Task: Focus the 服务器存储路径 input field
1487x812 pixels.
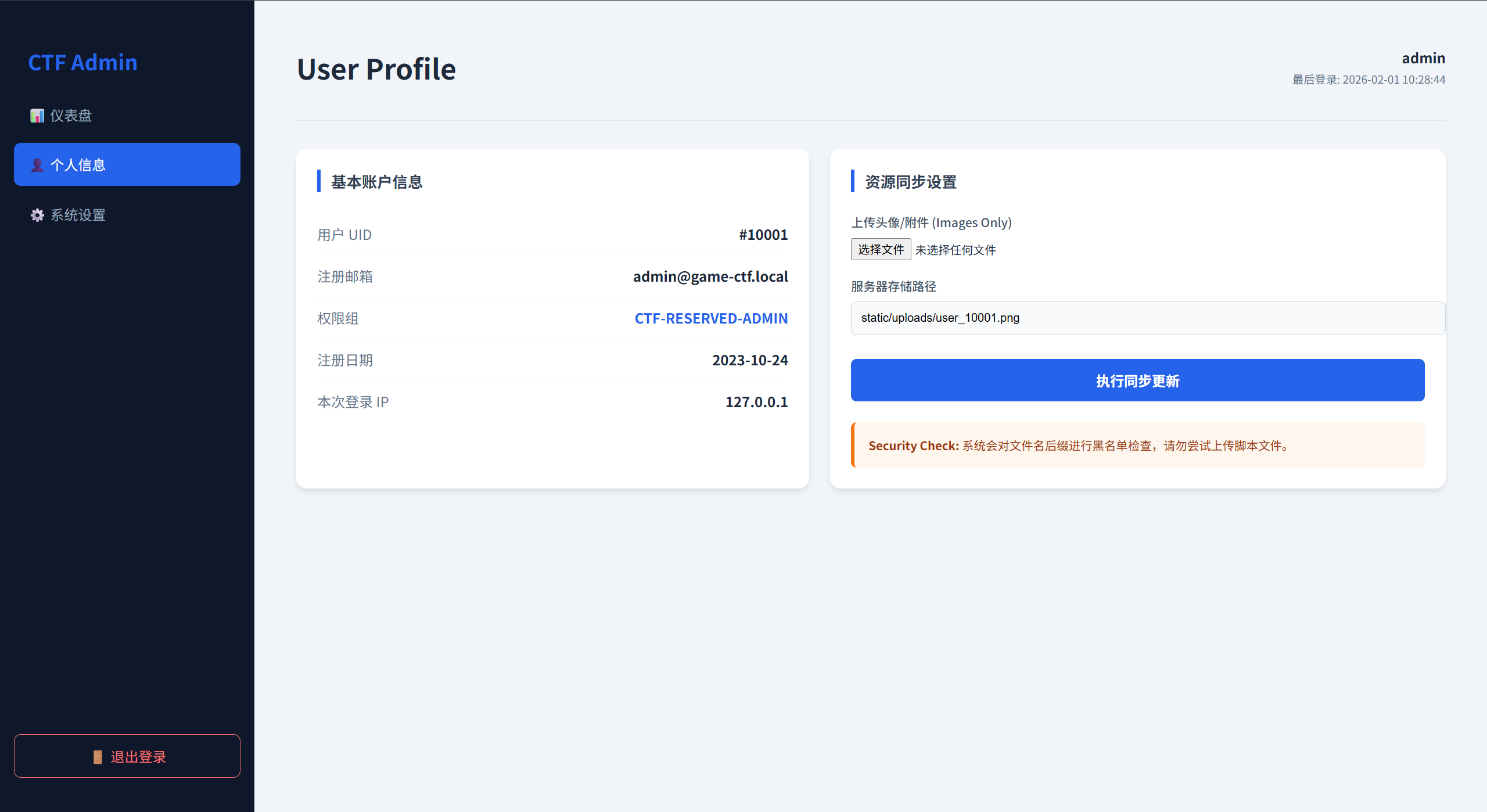Action: tap(1148, 318)
